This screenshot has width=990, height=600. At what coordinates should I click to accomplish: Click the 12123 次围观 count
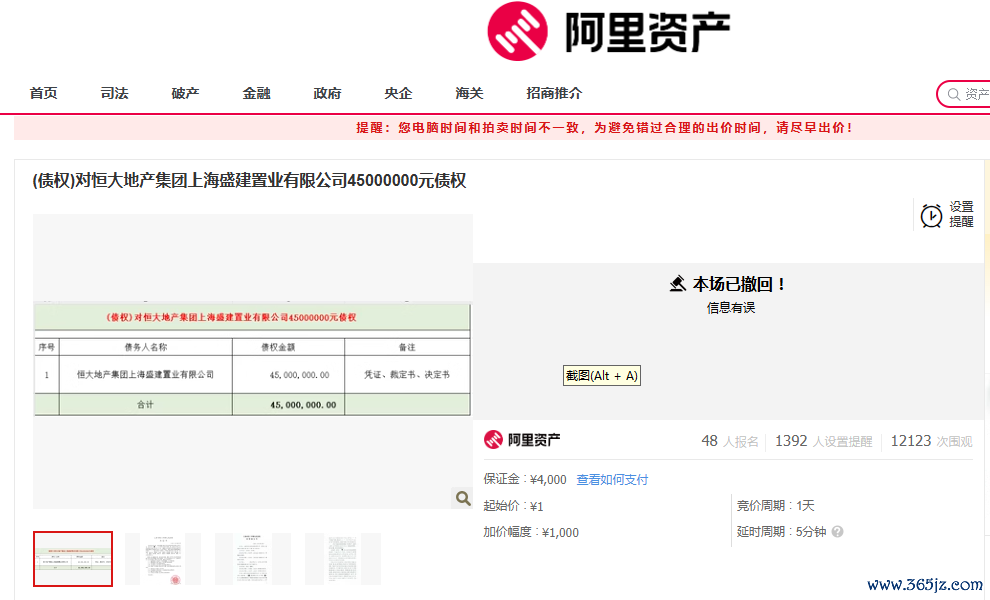coord(931,441)
